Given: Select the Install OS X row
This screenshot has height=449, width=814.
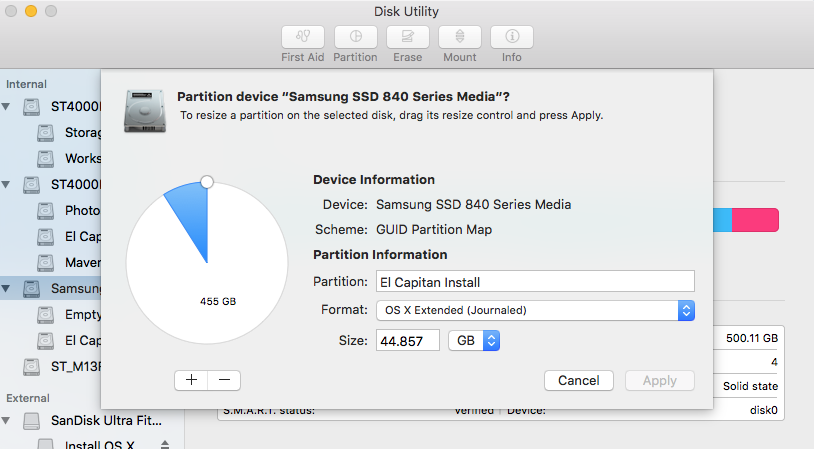Looking at the screenshot, I should pyautogui.click(x=92, y=443).
